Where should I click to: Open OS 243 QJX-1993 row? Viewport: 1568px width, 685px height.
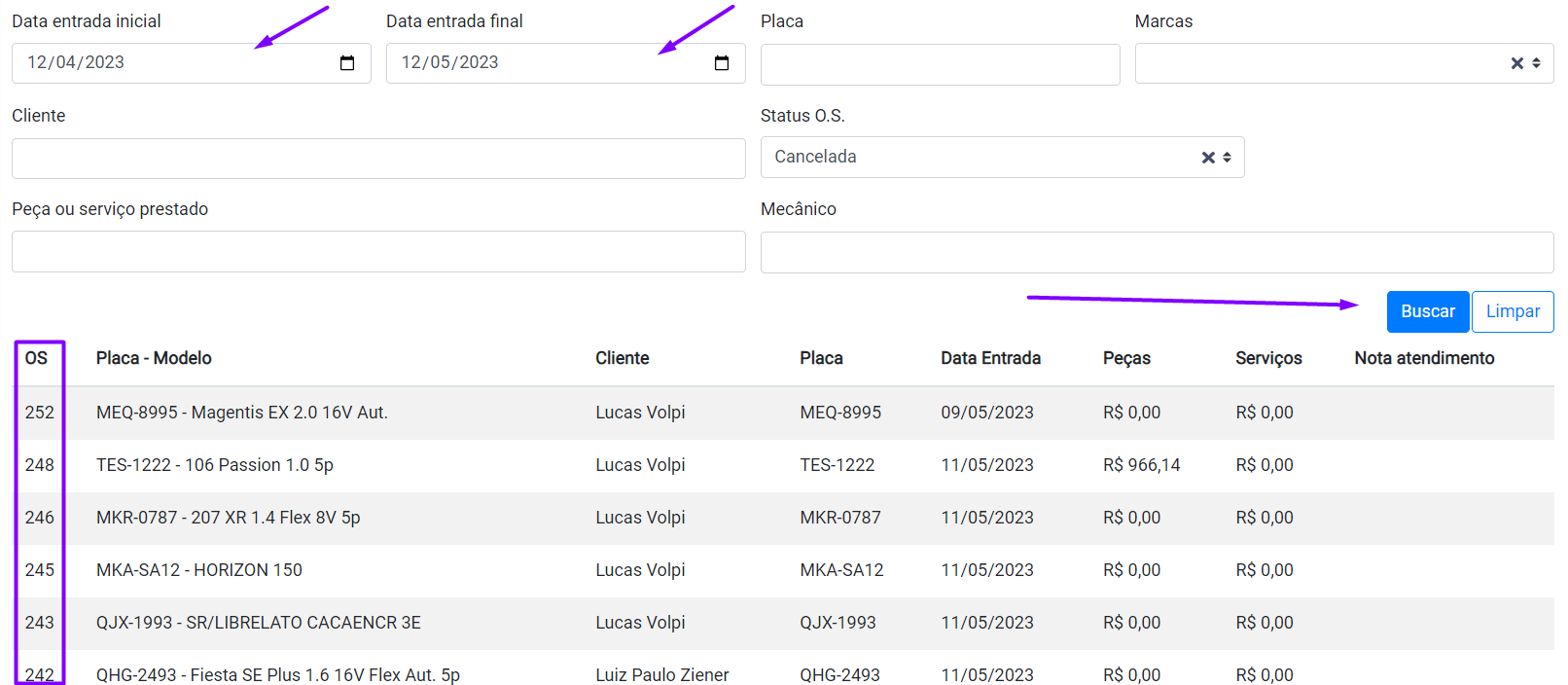[x=258, y=623]
